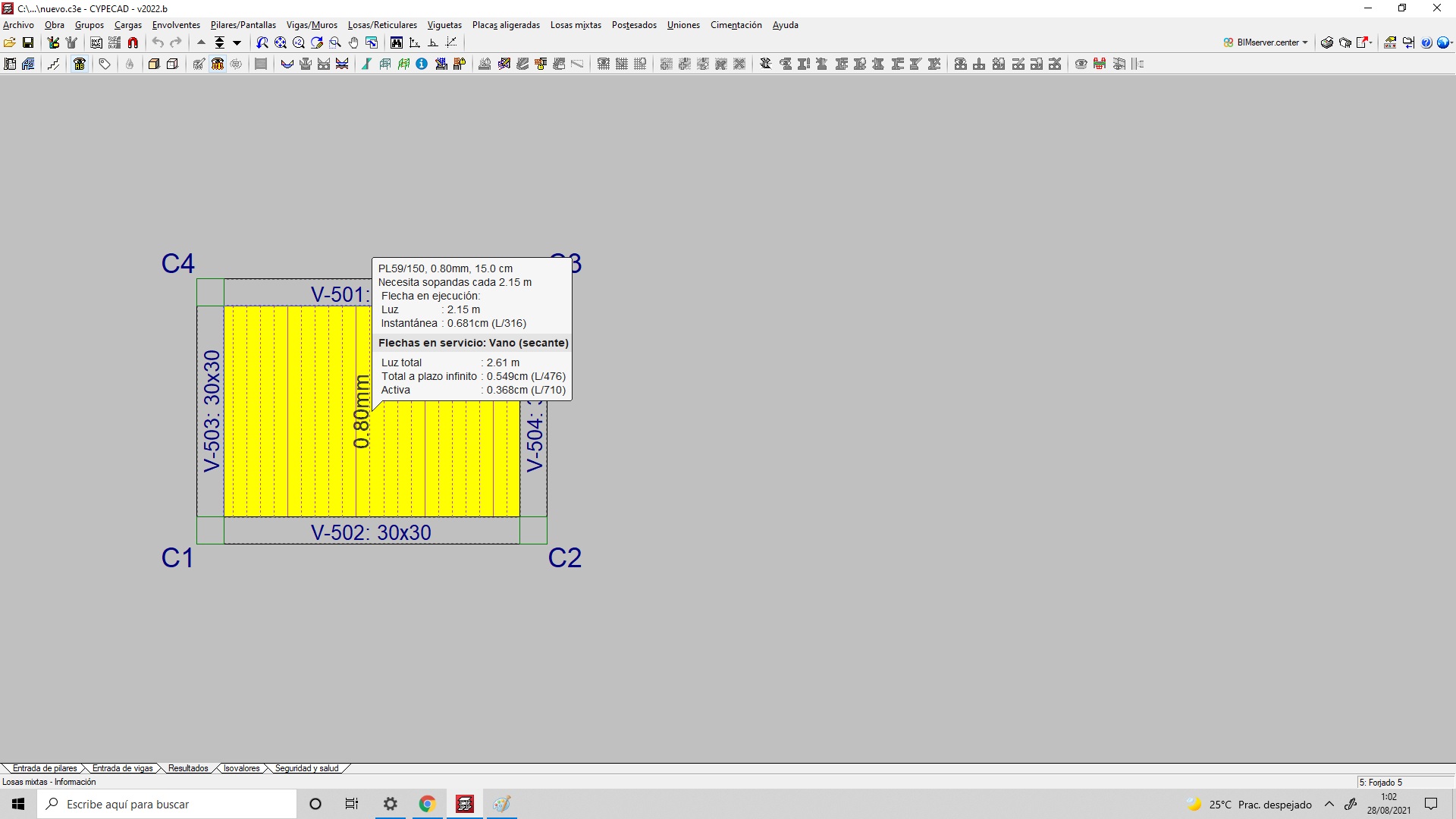
Task: Open the globe icon dropdown
Action: (x=1451, y=42)
